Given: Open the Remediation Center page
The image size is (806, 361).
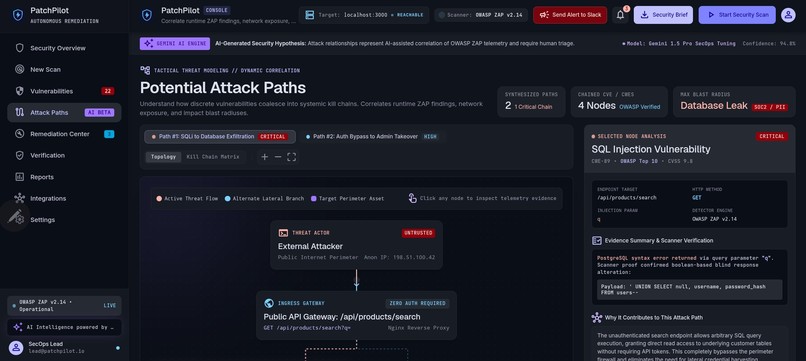Looking at the screenshot, I should 64,134.
